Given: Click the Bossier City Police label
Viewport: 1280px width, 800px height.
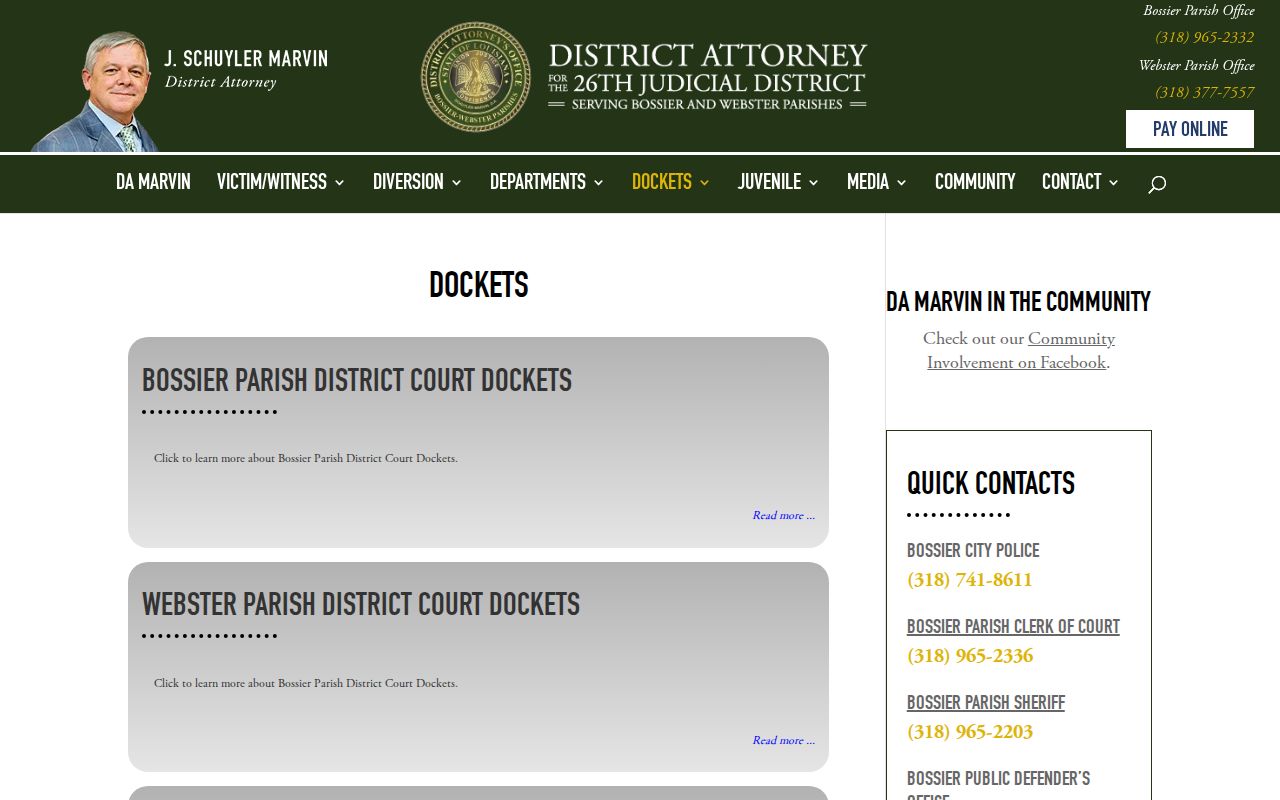Looking at the screenshot, I should click(x=973, y=551).
